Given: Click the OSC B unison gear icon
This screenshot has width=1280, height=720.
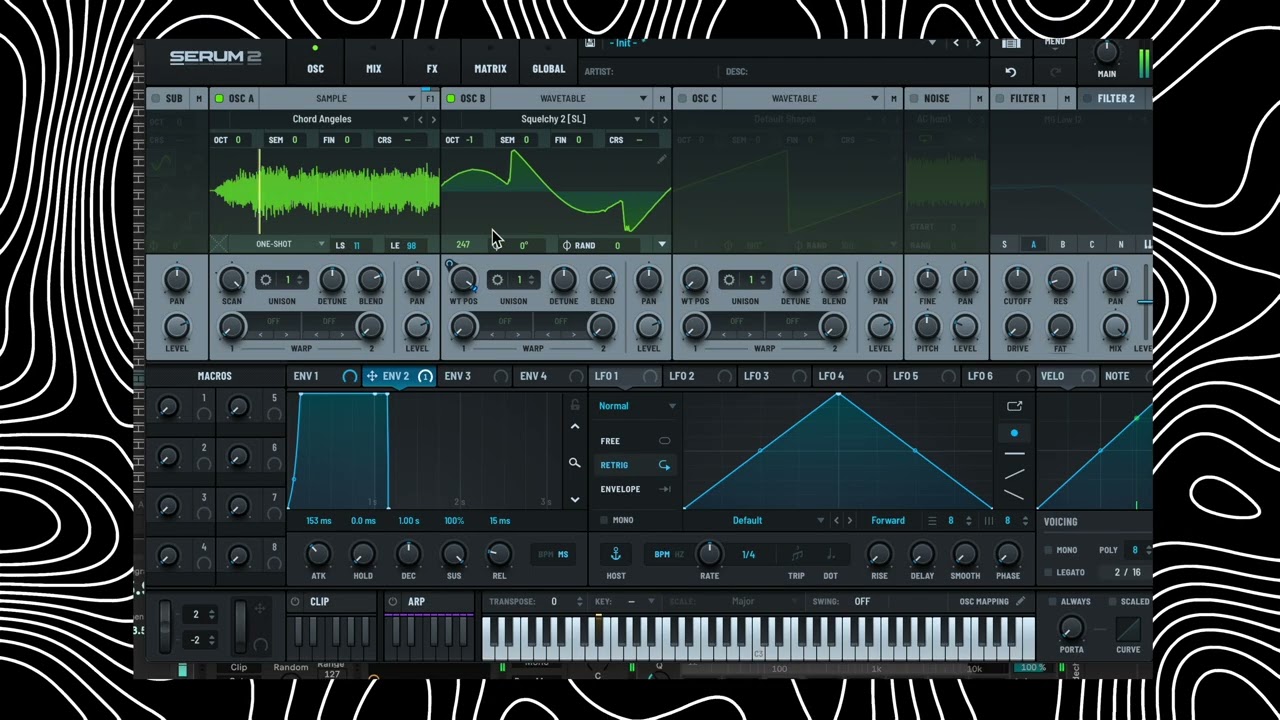Looking at the screenshot, I should click(497, 280).
